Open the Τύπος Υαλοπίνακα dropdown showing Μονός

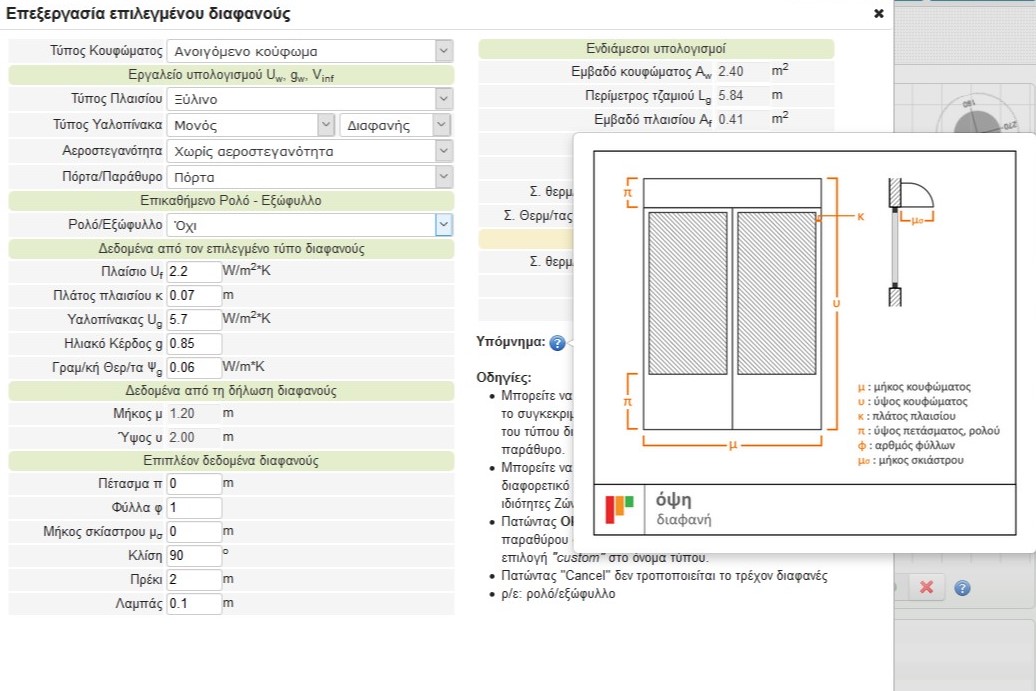pyautogui.click(x=251, y=125)
